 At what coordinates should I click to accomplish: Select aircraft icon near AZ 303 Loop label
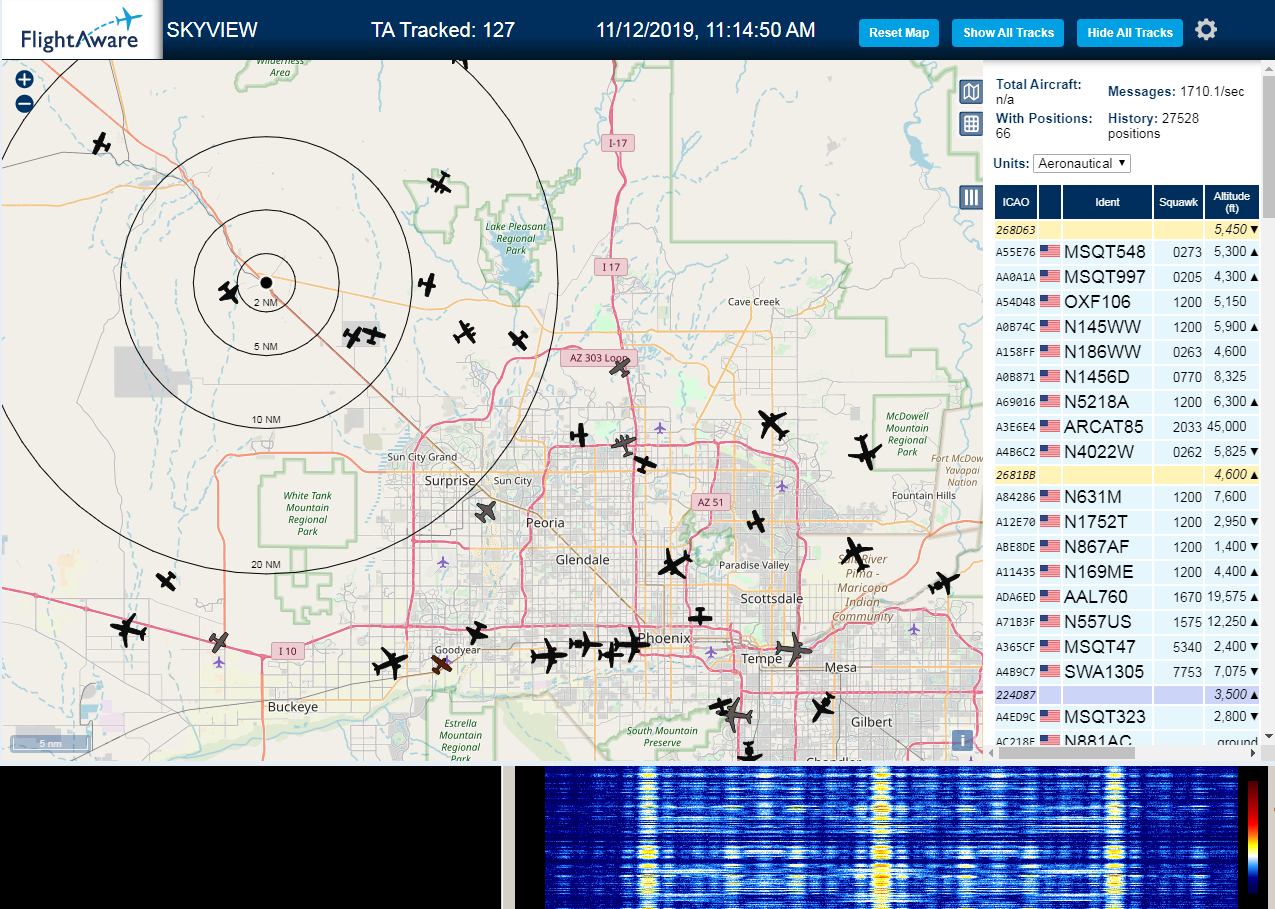(620, 367)
